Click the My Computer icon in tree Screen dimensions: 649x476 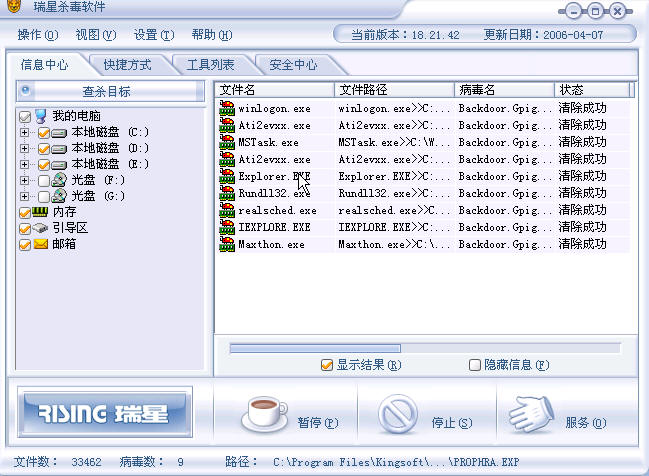point(41,116)
